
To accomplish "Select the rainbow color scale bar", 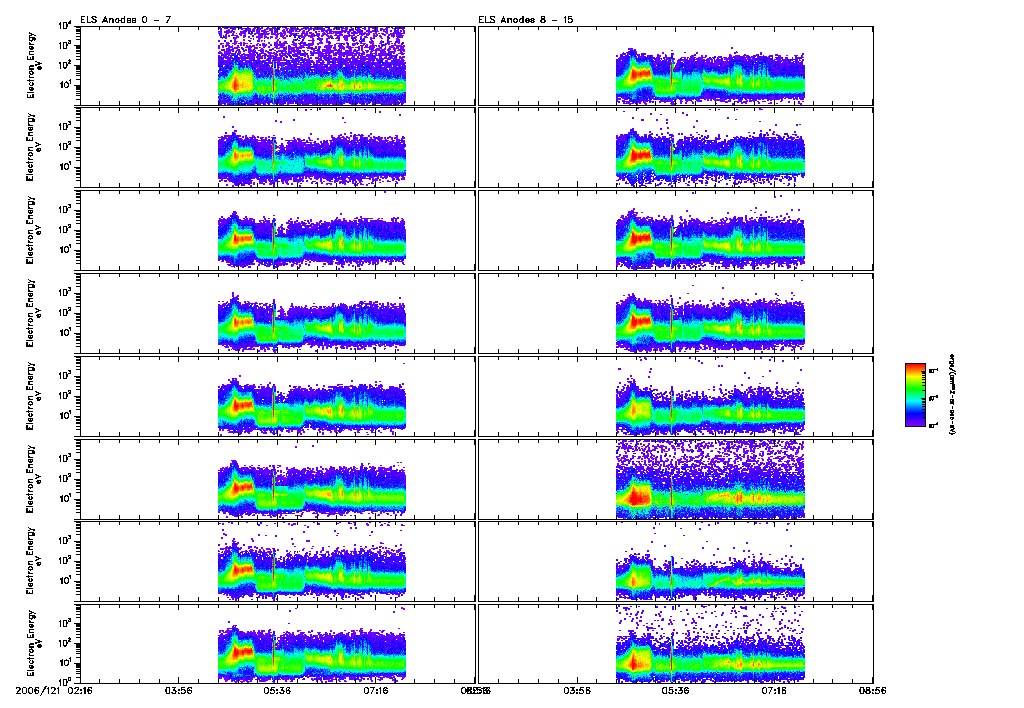I will click(x=915, y=395).
